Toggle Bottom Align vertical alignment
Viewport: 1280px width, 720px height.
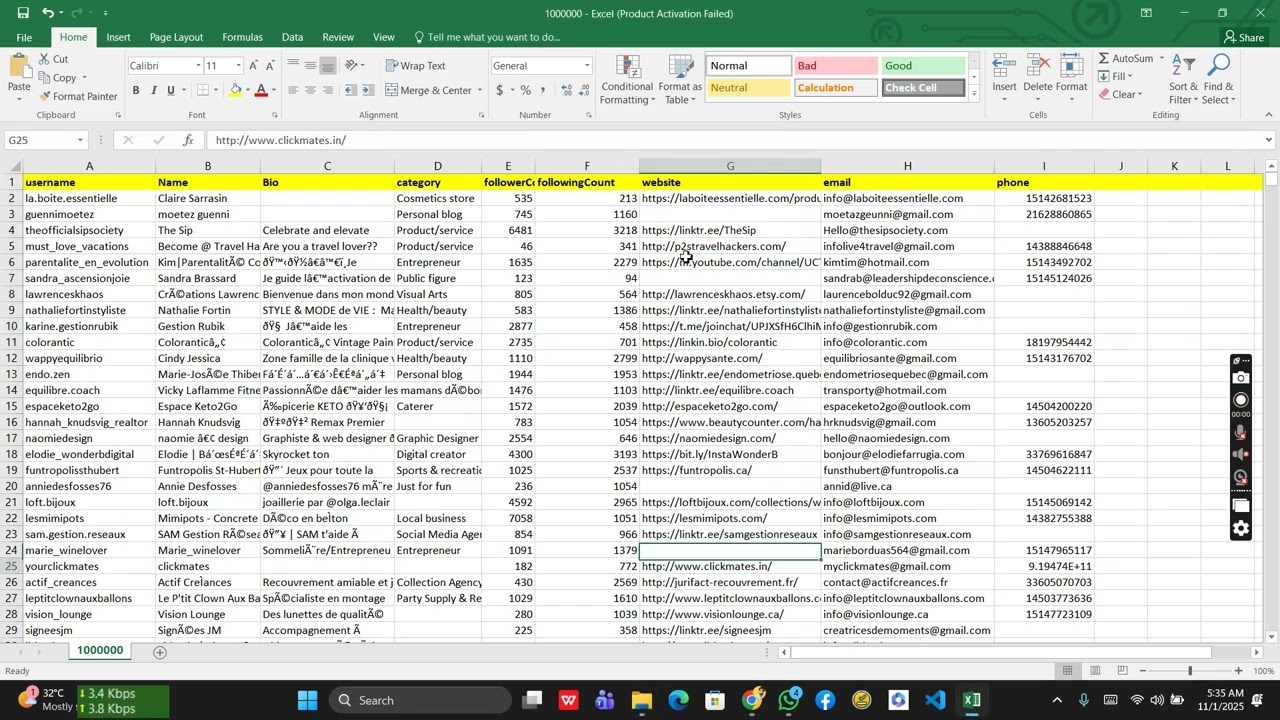329,66
